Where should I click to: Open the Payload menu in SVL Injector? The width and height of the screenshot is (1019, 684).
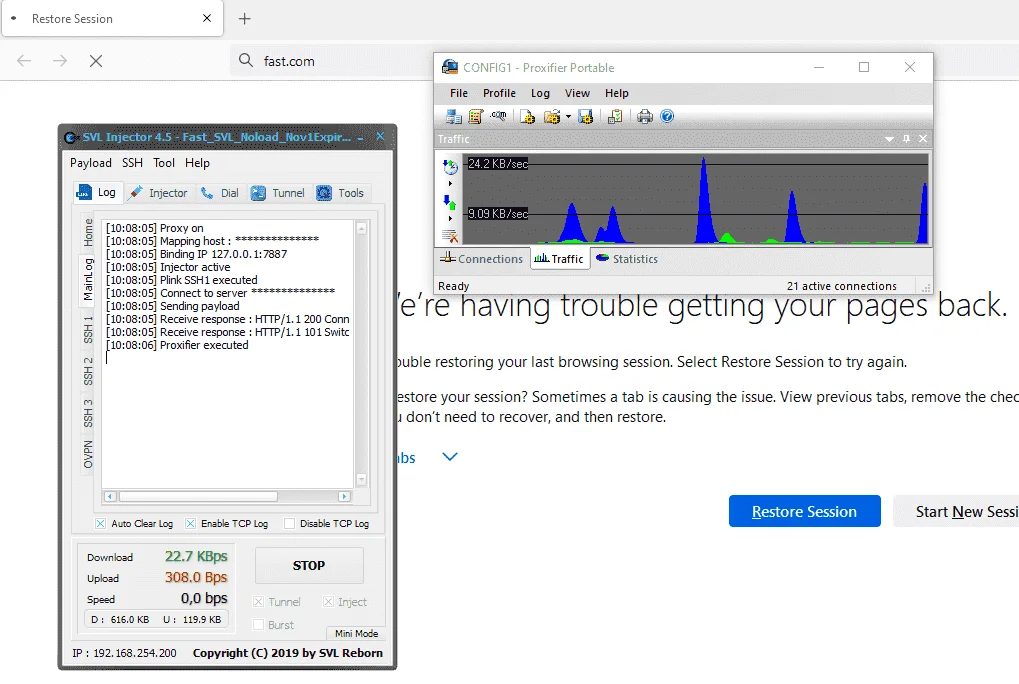[x=90, y=163]
